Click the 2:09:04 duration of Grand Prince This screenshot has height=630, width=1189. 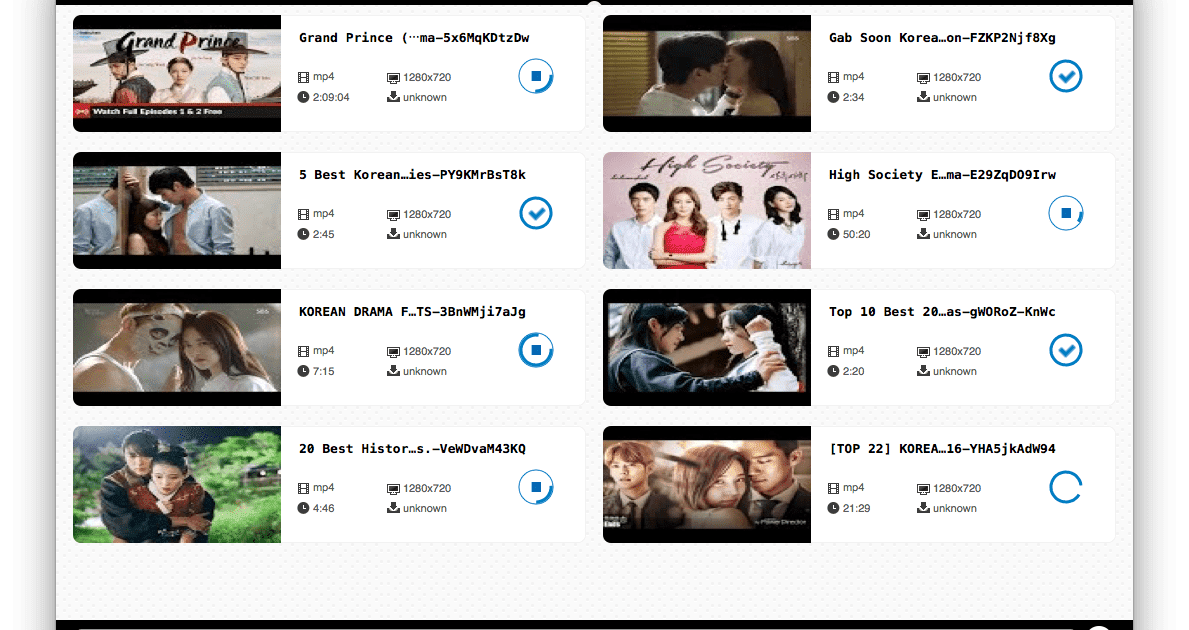pyautogui.click(x=331, y=97)
